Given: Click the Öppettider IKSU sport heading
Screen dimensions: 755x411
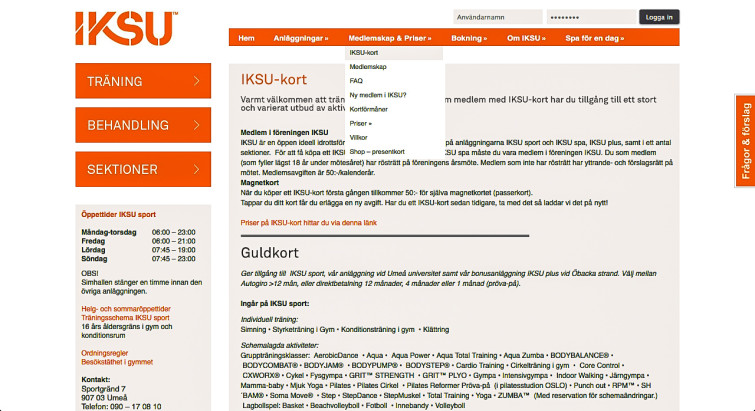Looking at the screenshot, I should pyautogui.click(x=118, y=215).
